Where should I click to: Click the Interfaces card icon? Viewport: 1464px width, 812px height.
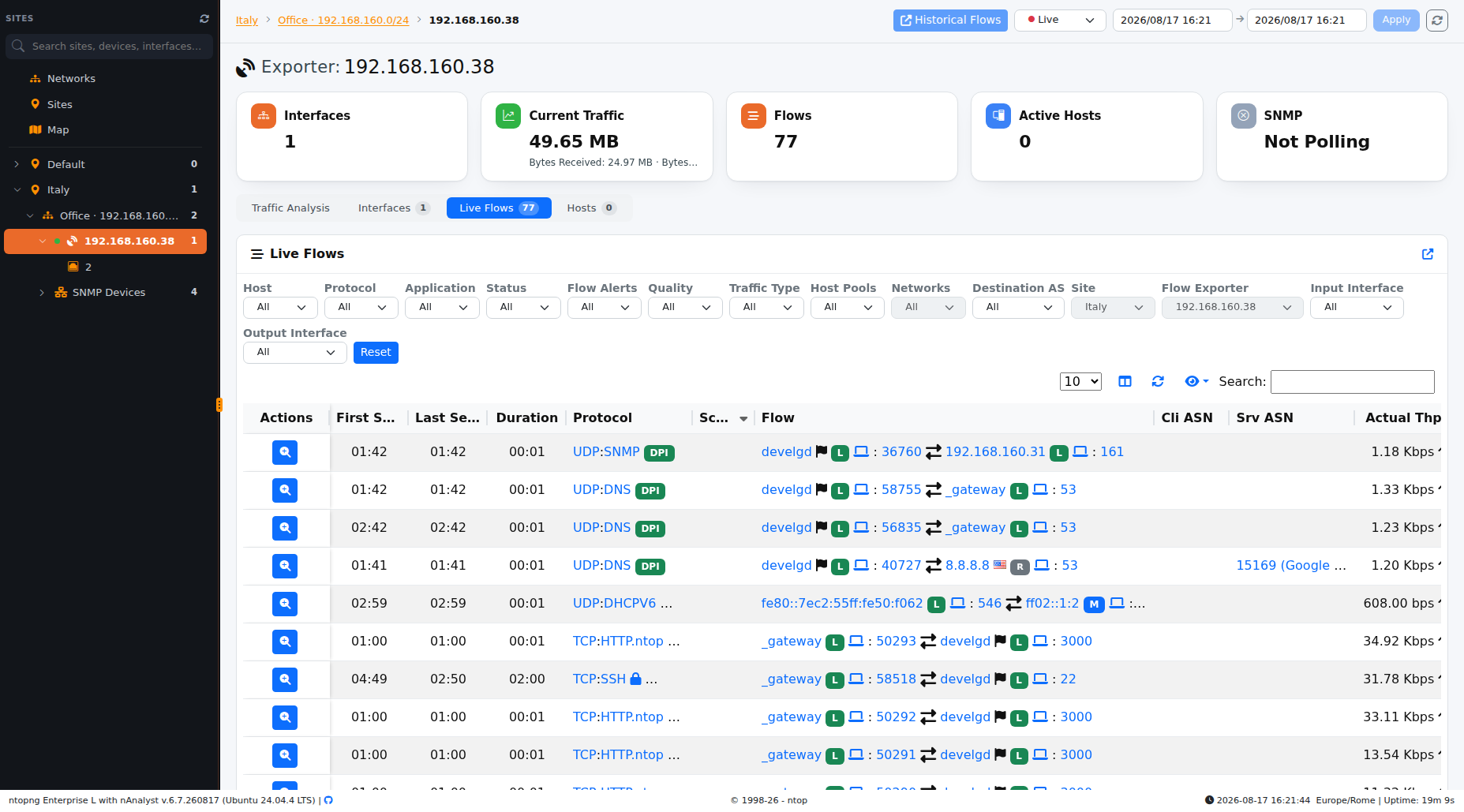coord(264,116)
